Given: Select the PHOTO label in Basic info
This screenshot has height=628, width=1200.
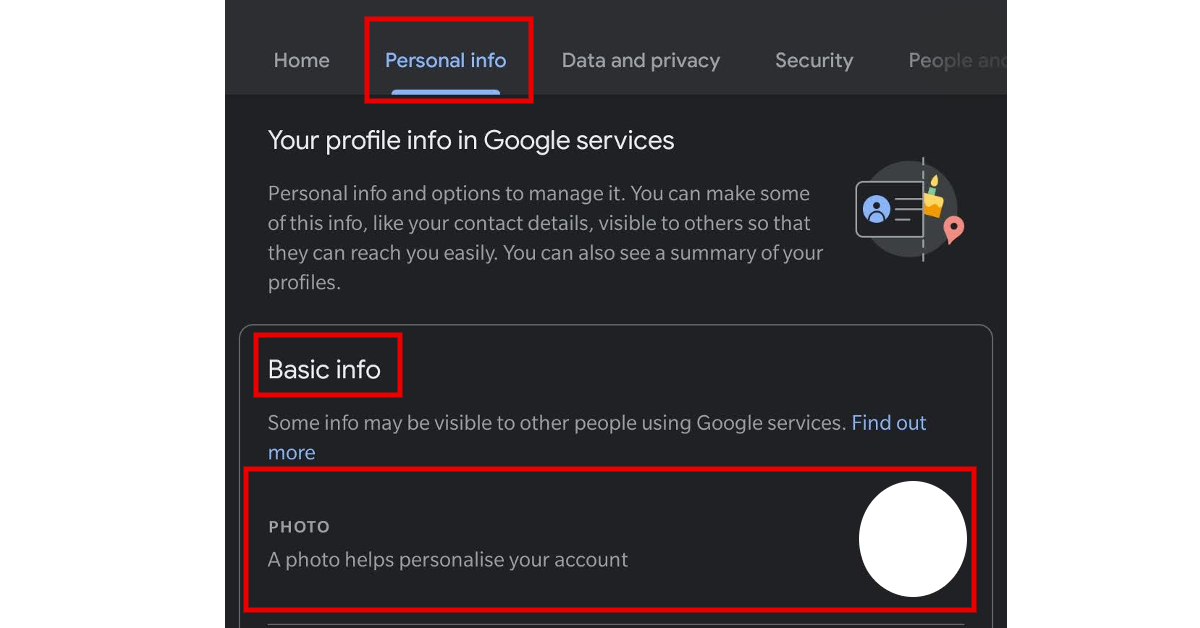Looking at the screenshot, I should [299, 527].
